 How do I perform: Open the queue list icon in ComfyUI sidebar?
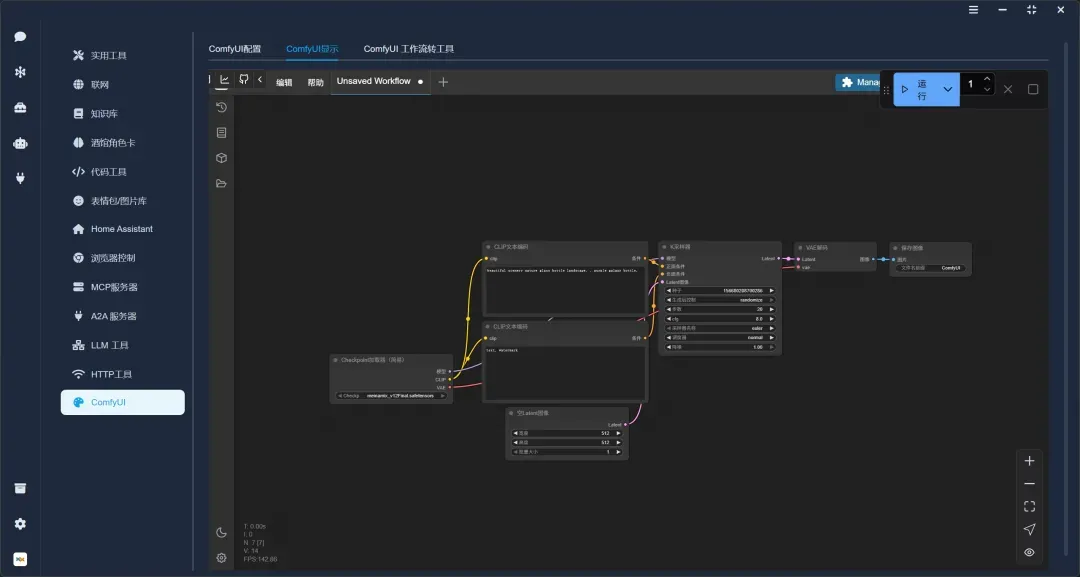[221, 132]
